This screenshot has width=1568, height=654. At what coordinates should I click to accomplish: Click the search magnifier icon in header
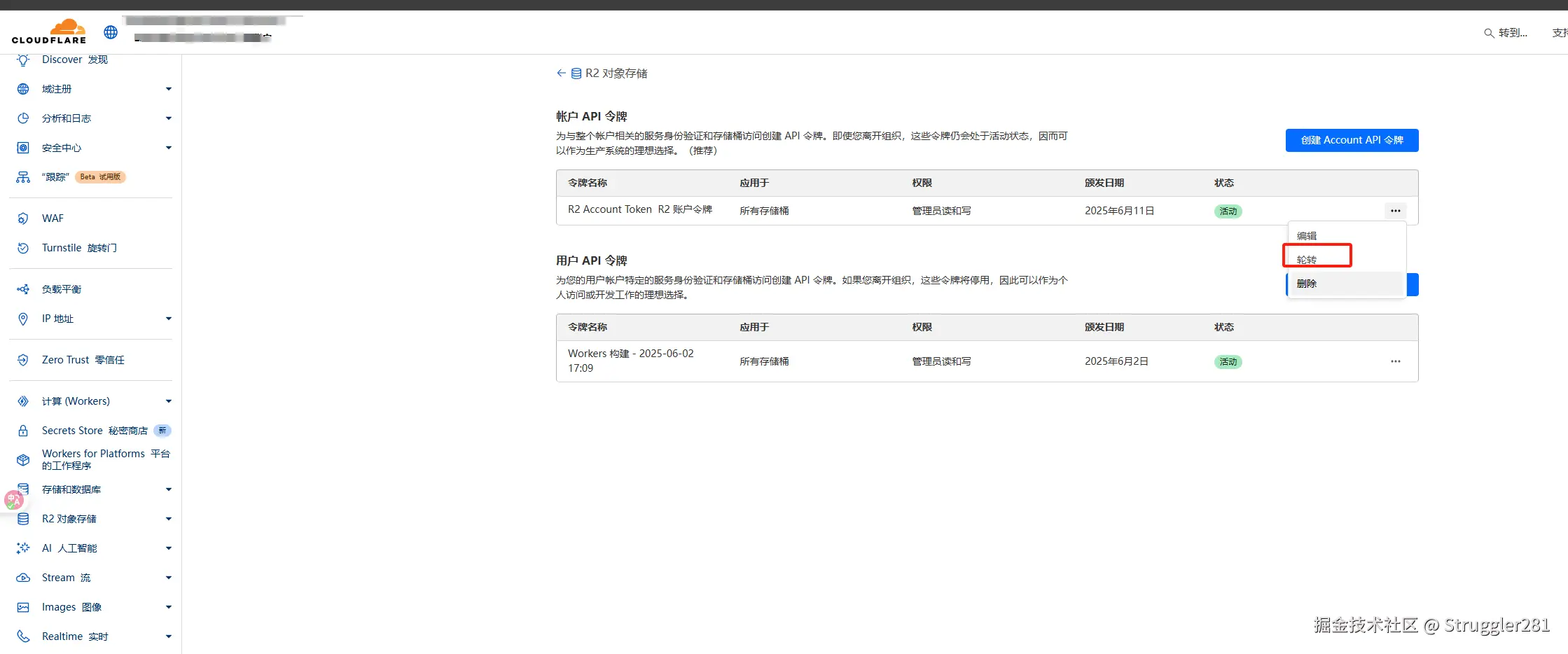coord(1489,33)
